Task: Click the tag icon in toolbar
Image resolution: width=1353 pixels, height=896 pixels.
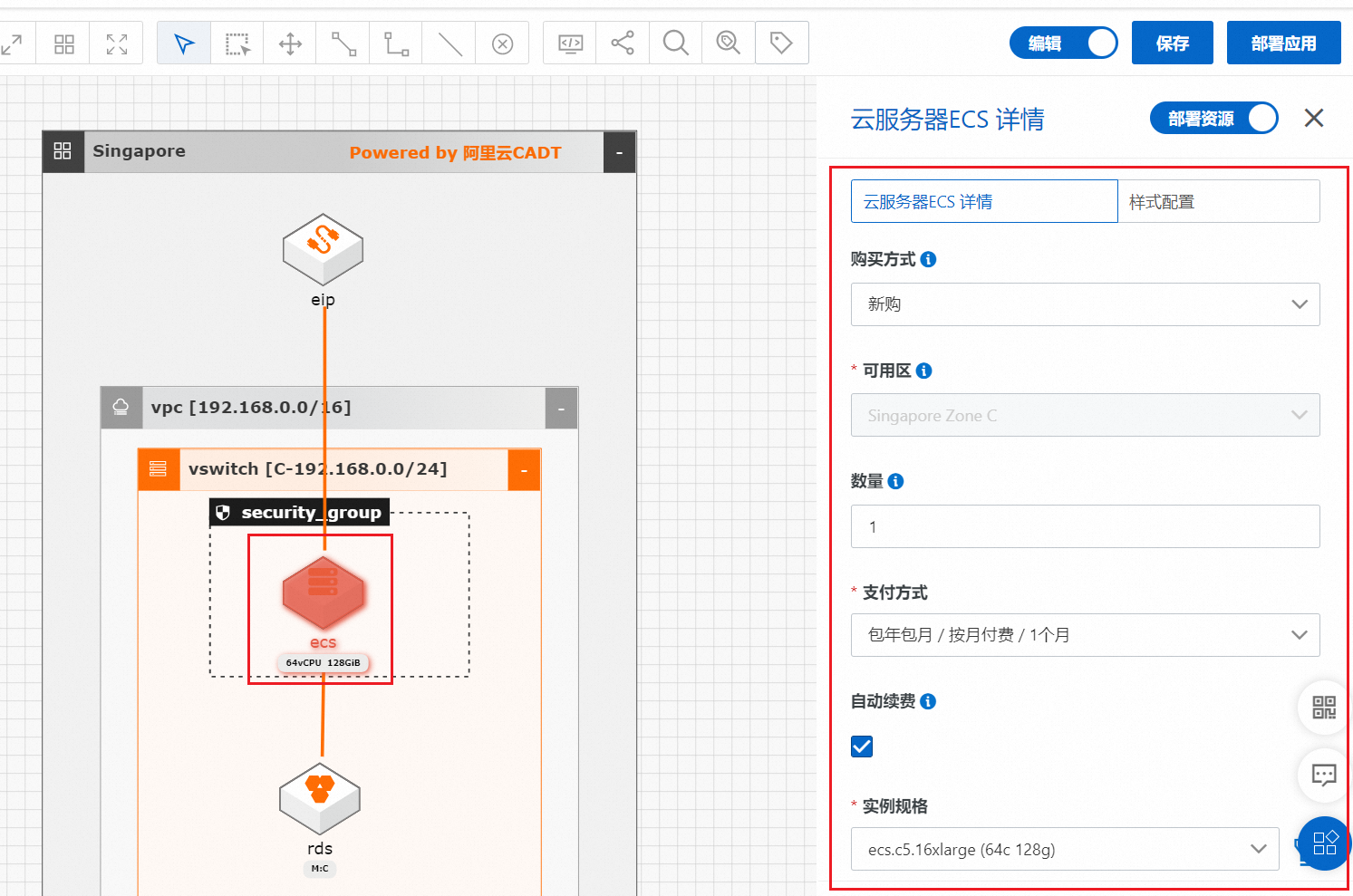Action: pyautogui.click(x=781, y=43)
